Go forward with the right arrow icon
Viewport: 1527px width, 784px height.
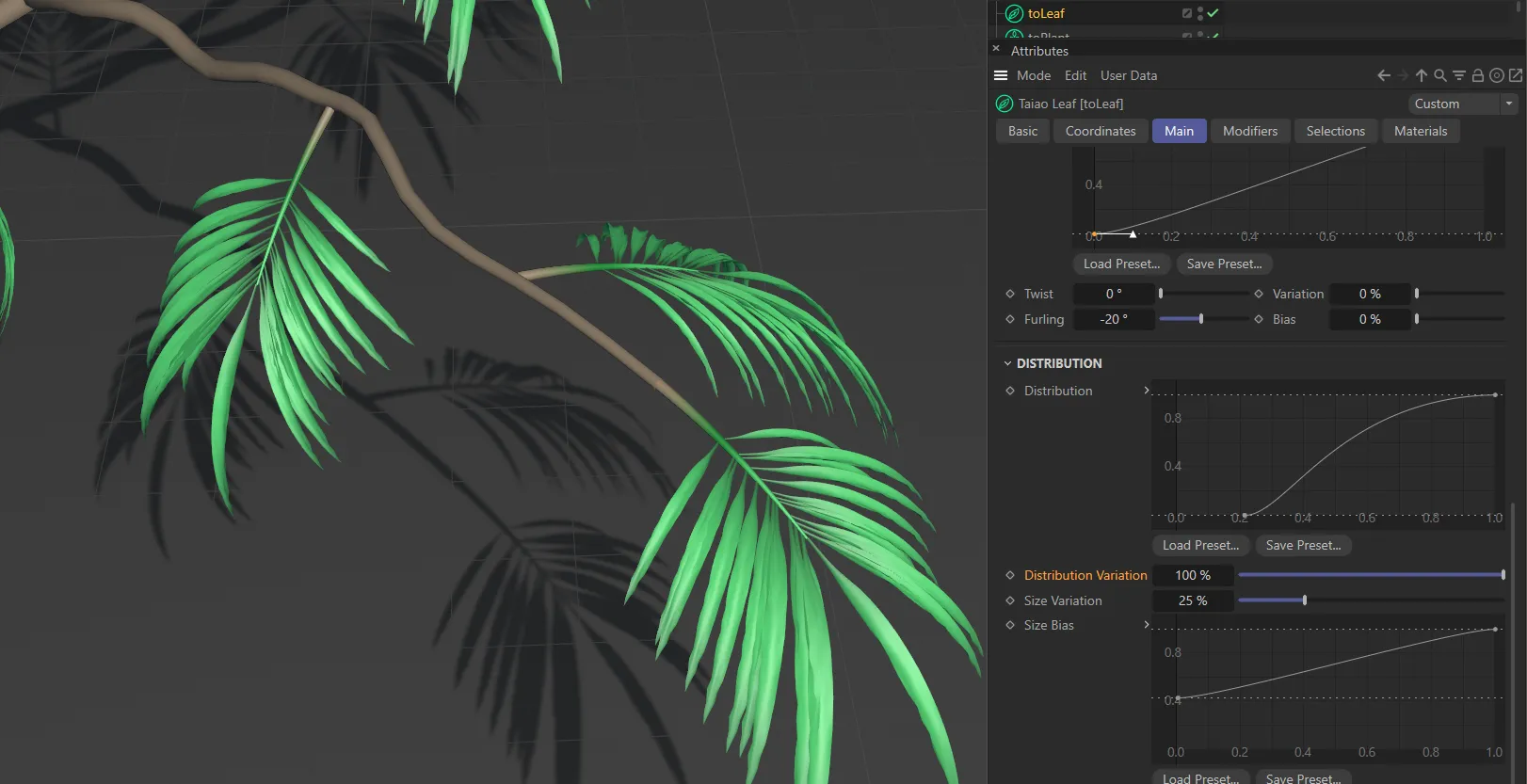pyautogui.click(x=1403, y=75)
